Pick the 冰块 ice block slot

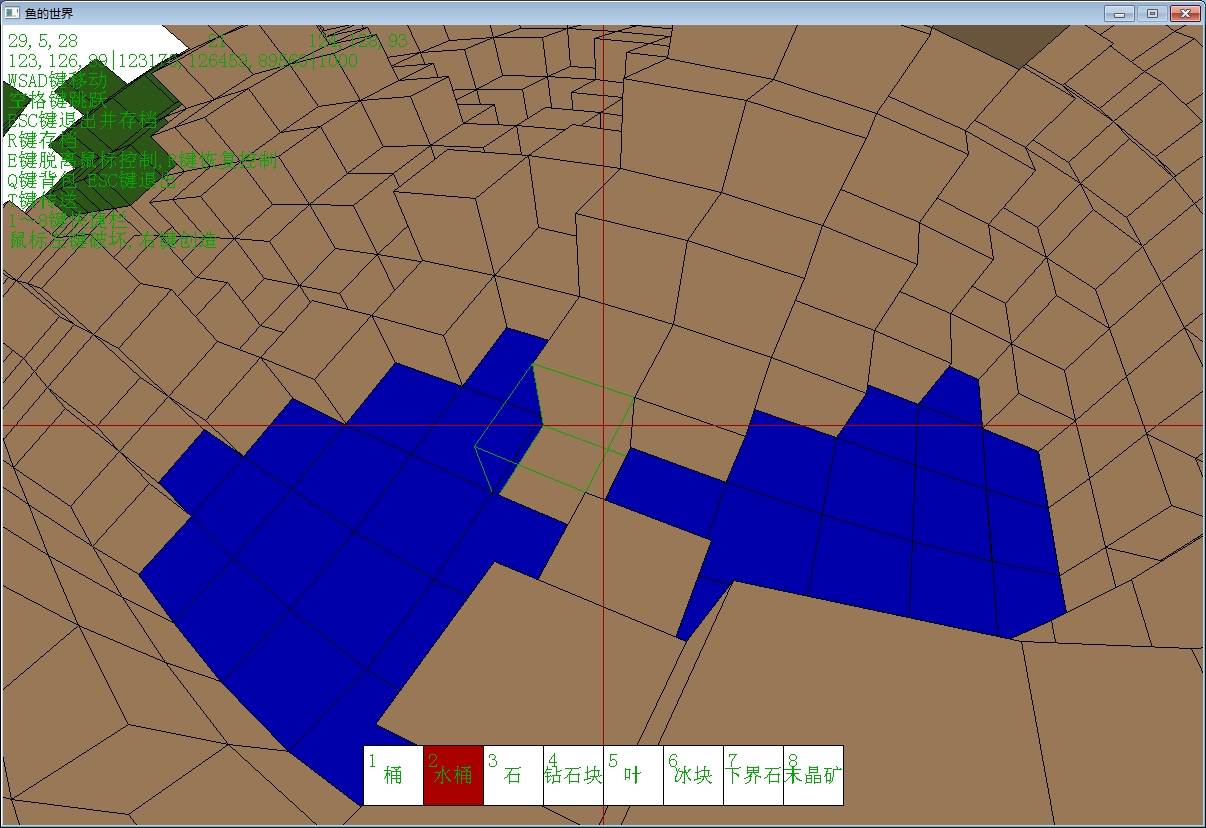click(x=693, y=775)
